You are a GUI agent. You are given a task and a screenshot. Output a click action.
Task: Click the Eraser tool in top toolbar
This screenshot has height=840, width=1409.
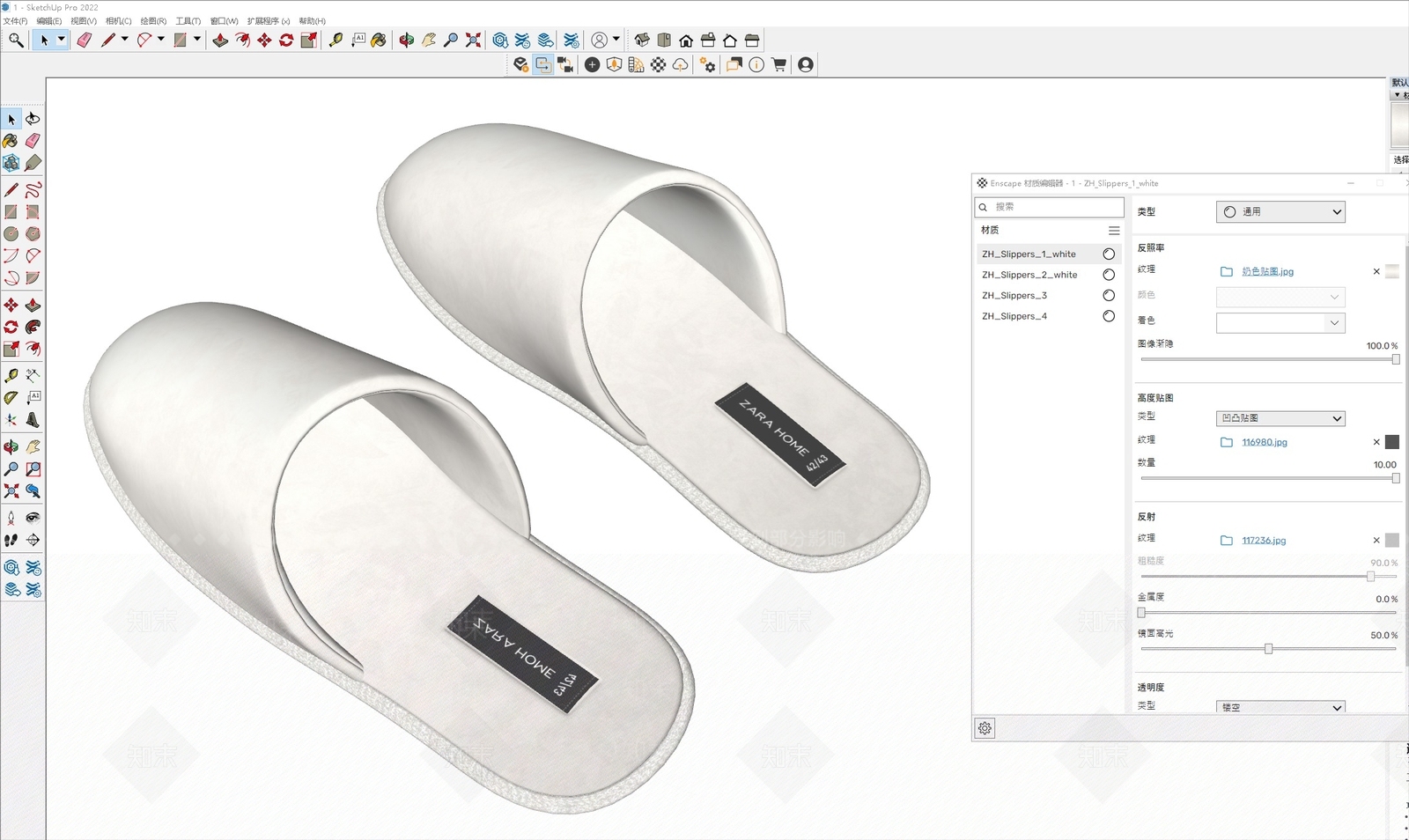point(84,40)
